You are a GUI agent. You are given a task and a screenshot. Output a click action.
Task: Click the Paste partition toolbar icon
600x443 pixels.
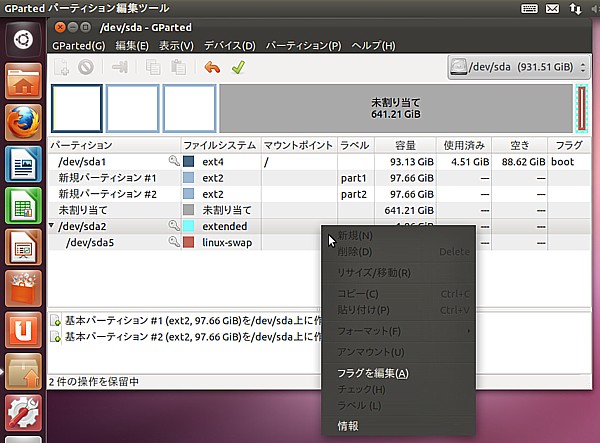point(178,67)
